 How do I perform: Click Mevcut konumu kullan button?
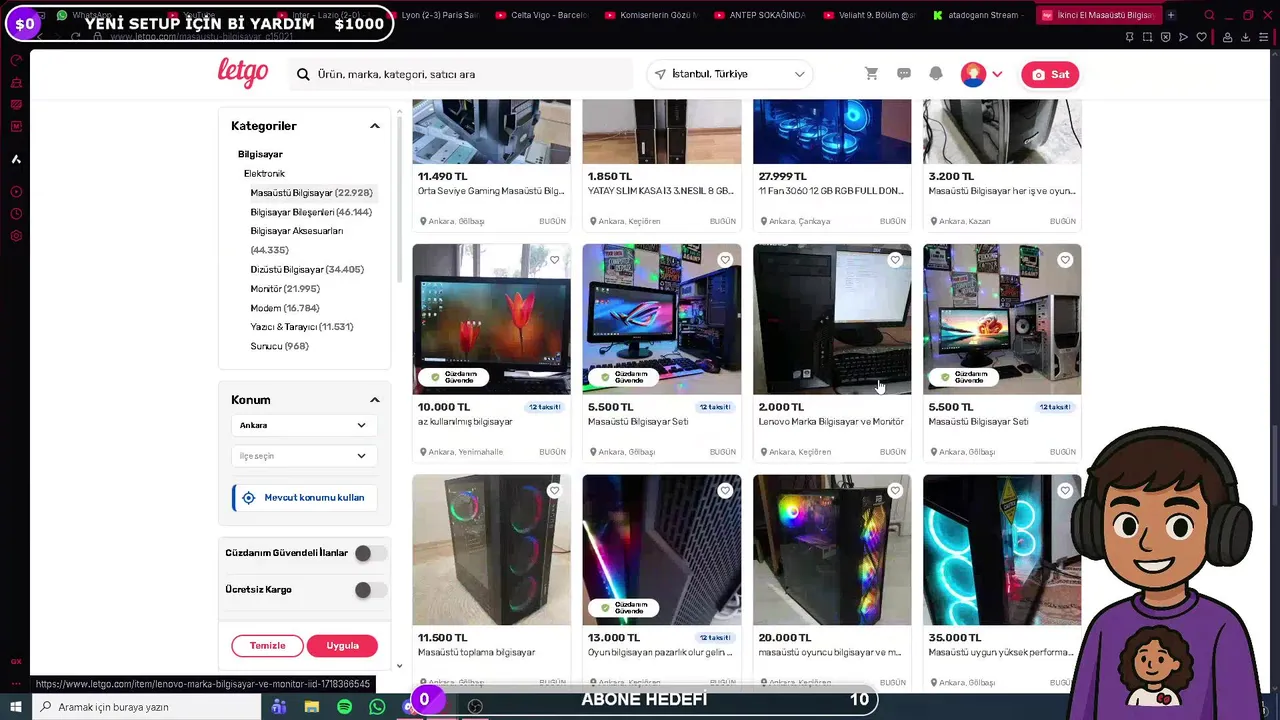(x=305, y=497)
